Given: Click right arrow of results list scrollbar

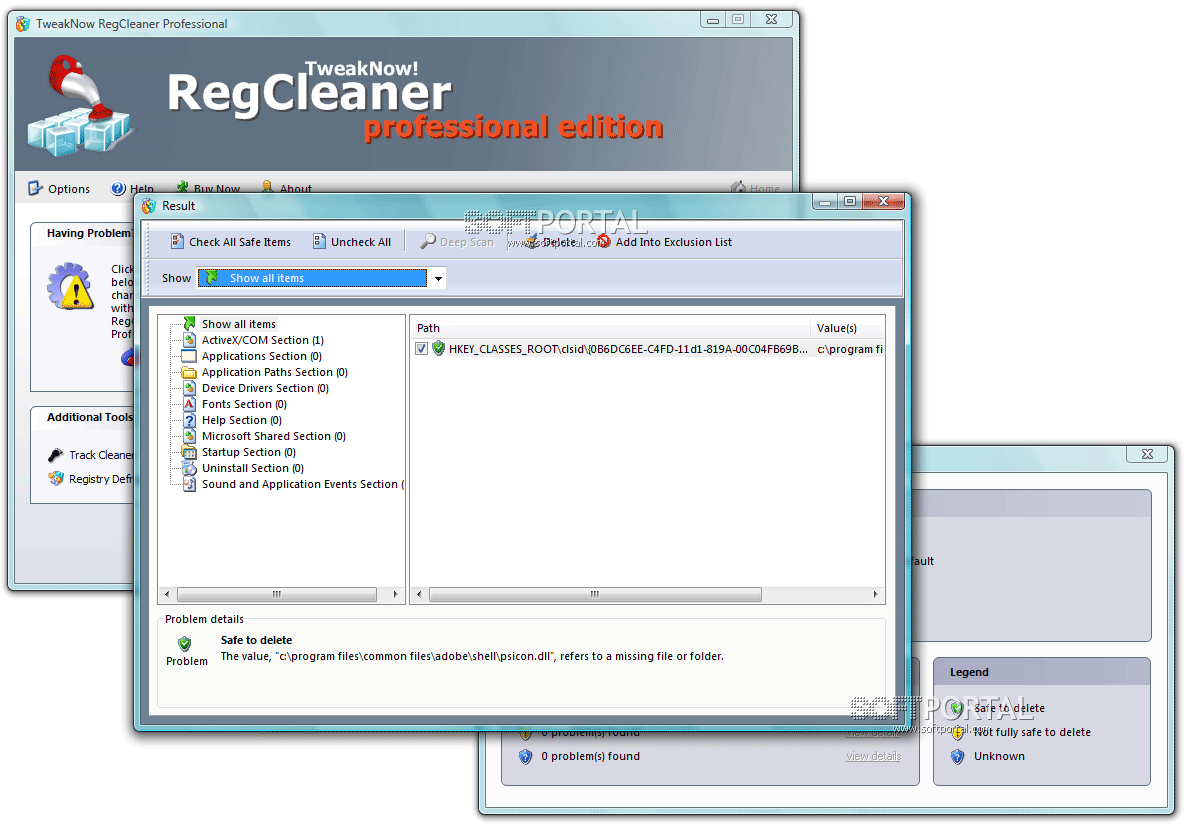Looking at the screenshot, I should pos(875,594).
